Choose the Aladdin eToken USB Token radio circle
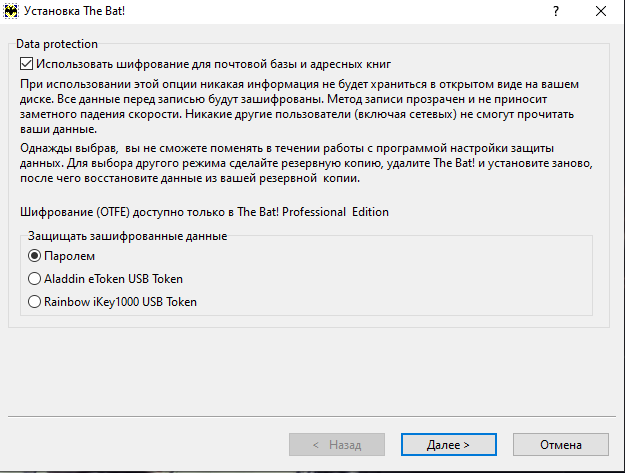This screenshot has width=625, height=473. [x=34, y=279]
